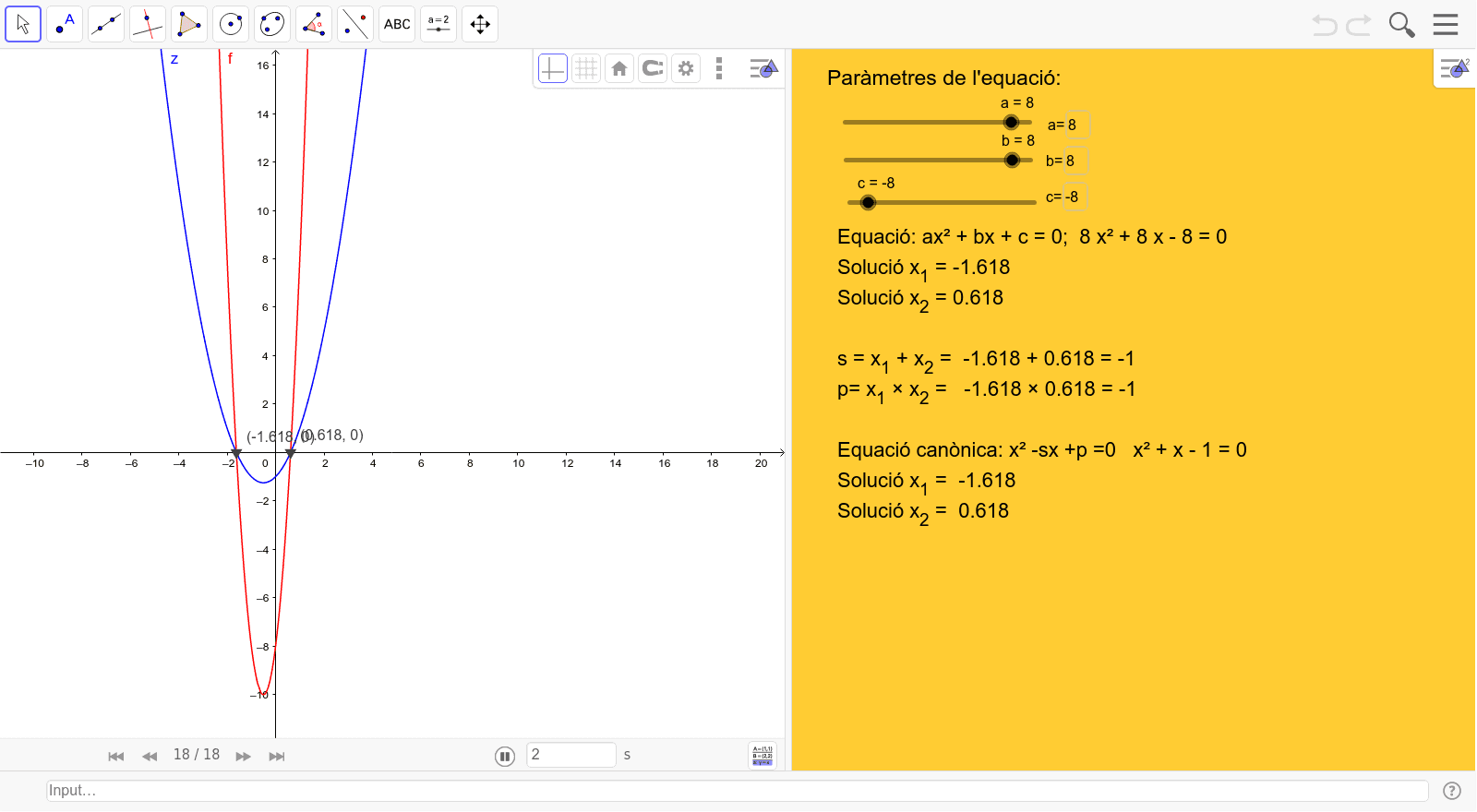Select the Move Graphics View tool

click(x=480, y=24)
